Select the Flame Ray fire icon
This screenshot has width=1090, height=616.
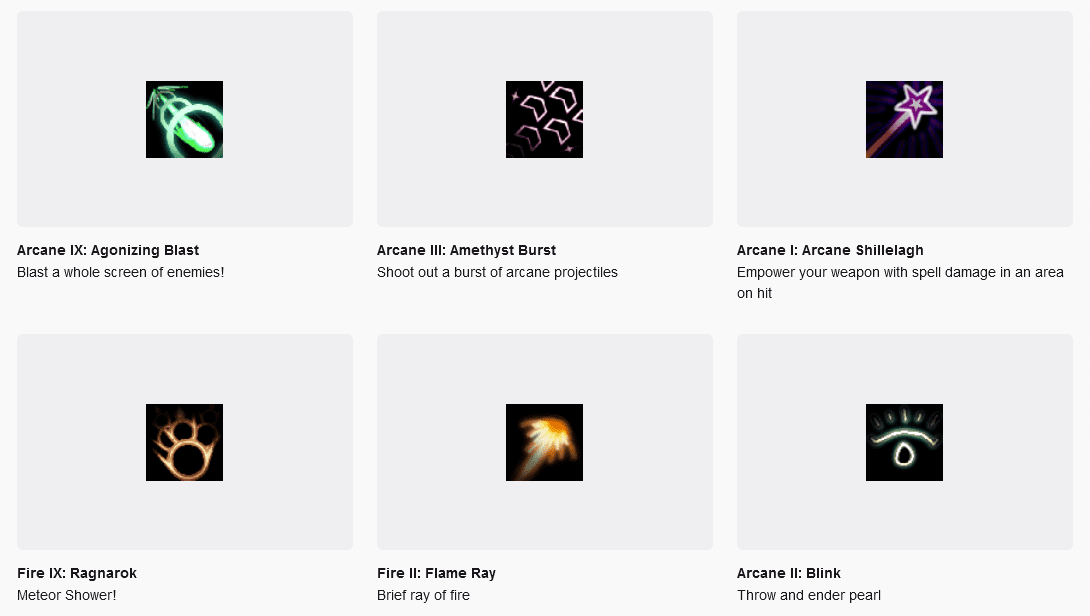click(544, 442)
